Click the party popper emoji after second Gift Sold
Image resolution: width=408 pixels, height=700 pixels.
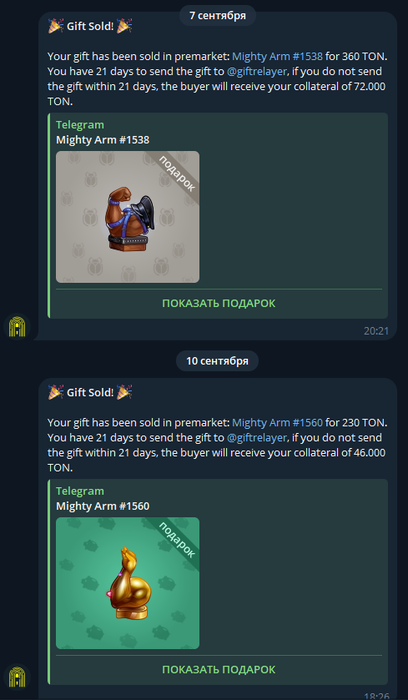[x=125, y=392]
